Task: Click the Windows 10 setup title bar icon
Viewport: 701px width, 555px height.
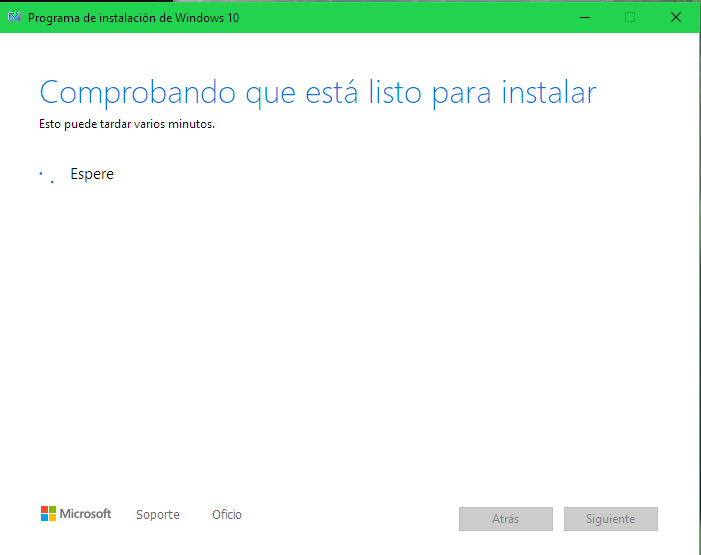Action: point(14,16)
